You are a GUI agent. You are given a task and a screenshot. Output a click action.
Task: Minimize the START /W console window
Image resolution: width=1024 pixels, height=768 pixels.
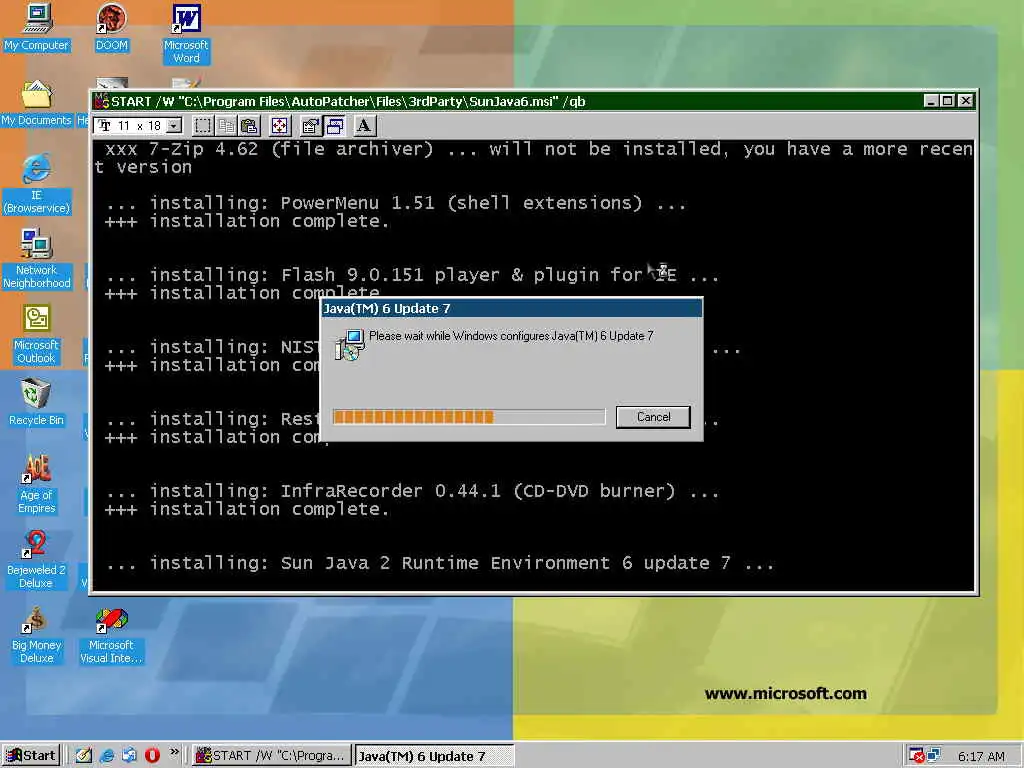click(931, 101)
